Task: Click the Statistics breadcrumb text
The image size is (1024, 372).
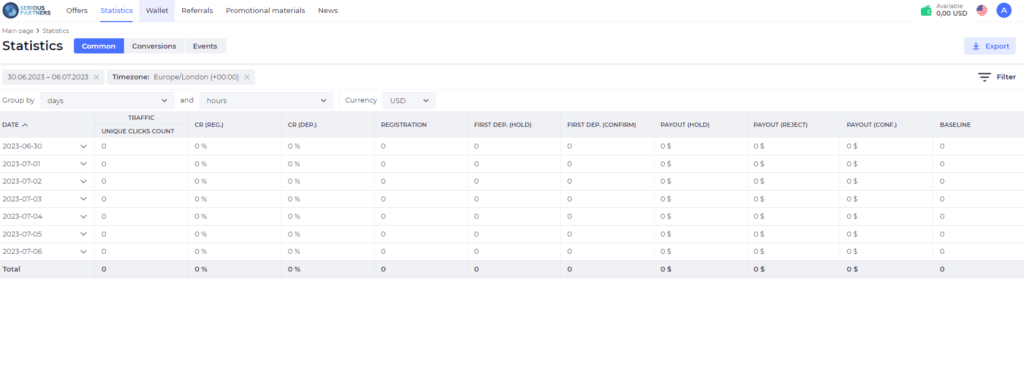Action: coord(56,31)
